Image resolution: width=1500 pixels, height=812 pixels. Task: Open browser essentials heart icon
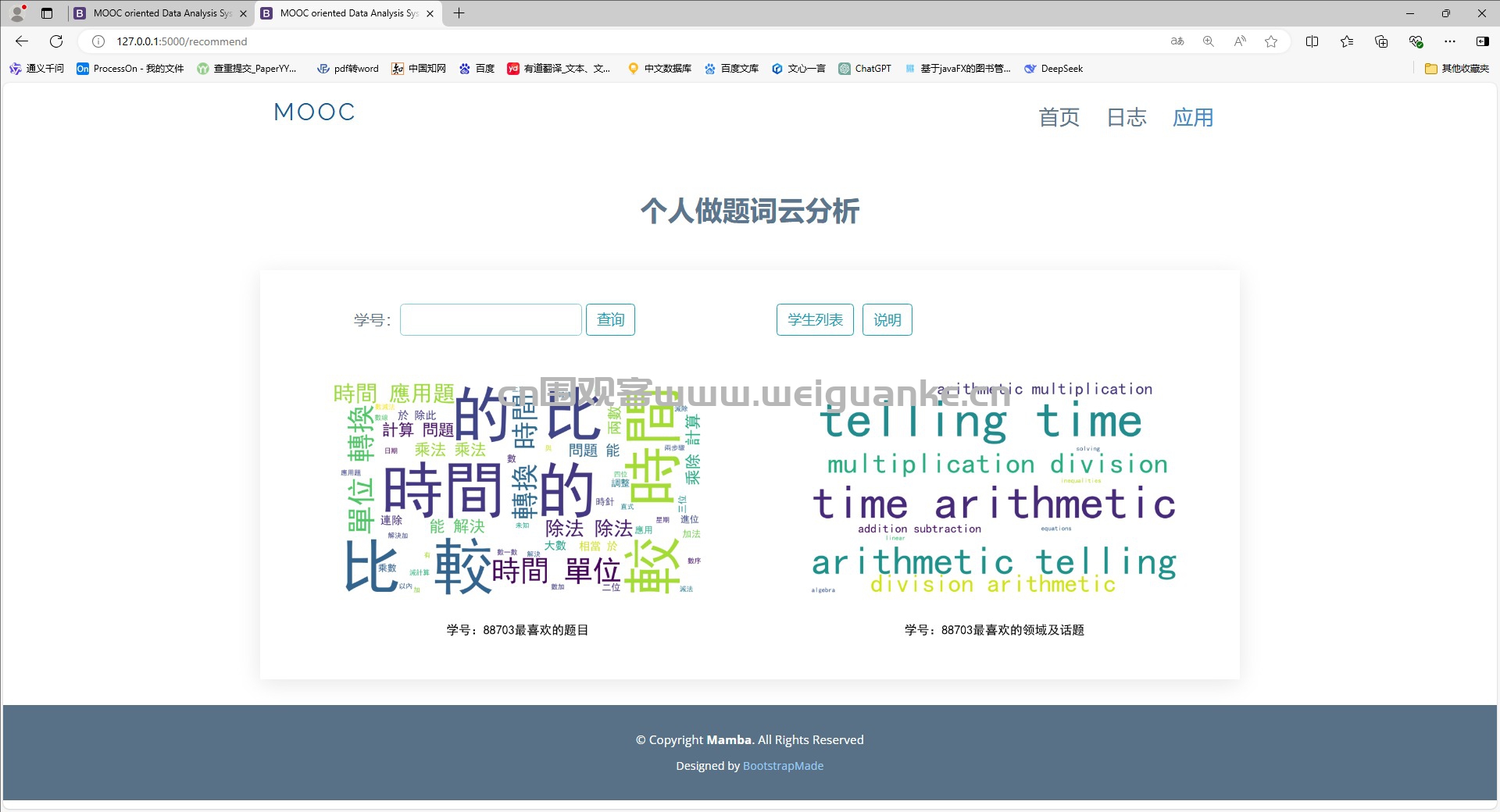[x=1416, y=41]
